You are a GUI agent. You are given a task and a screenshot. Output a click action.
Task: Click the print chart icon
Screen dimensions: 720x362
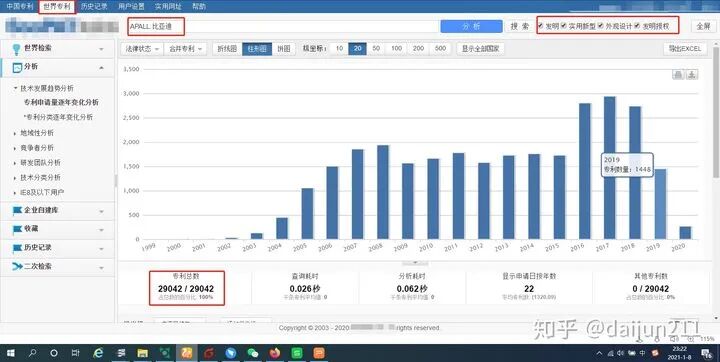coord(678,74)
